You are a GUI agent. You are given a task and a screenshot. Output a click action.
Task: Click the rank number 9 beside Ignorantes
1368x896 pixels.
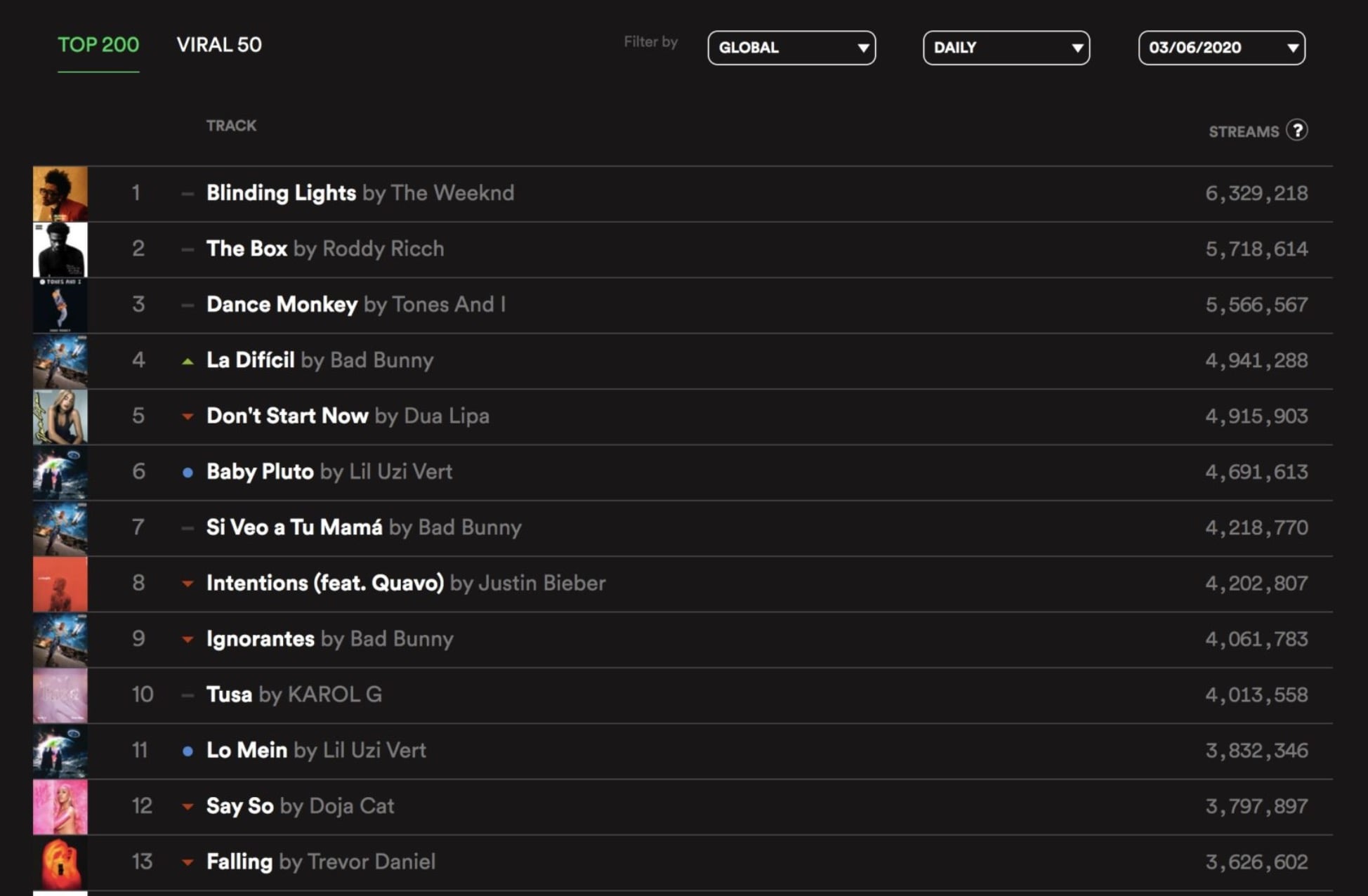pos(138,639)
